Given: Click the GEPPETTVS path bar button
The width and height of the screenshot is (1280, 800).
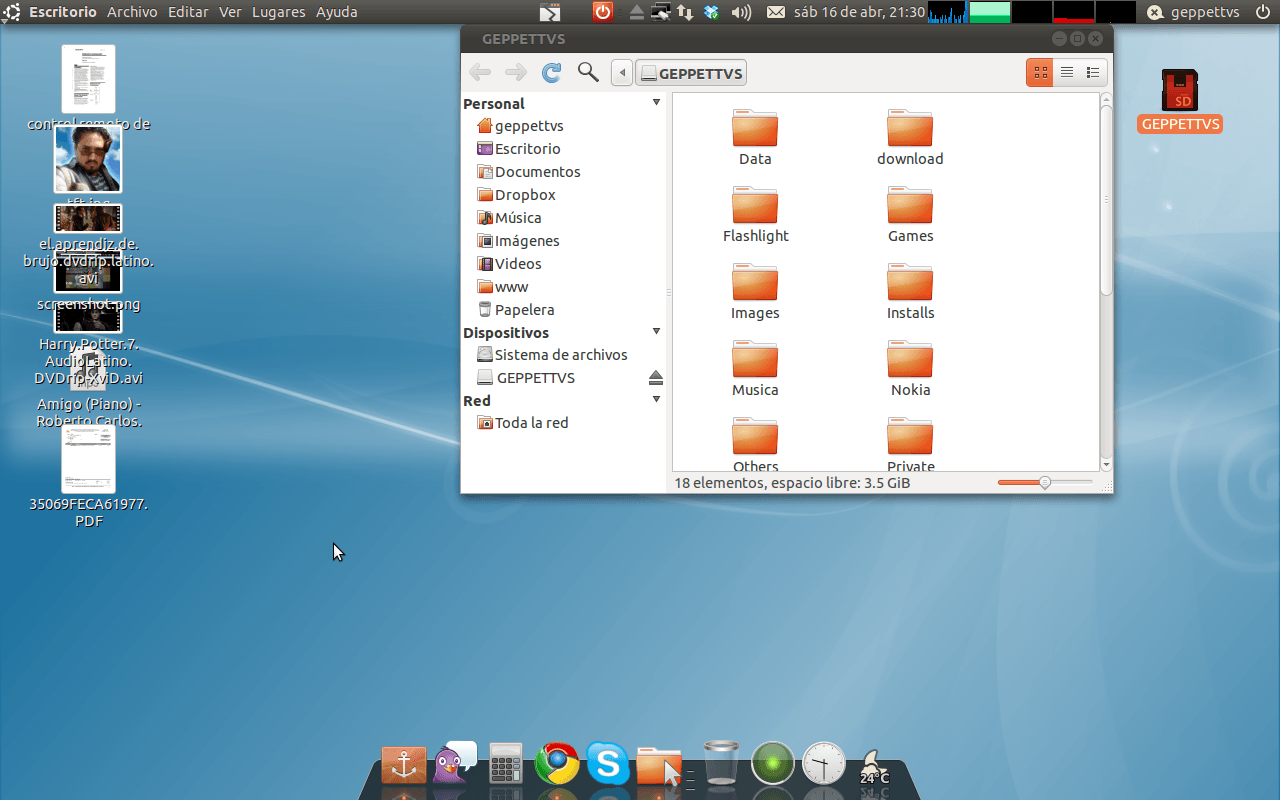Looking at the screenshot, I should [x=691, y=73].
